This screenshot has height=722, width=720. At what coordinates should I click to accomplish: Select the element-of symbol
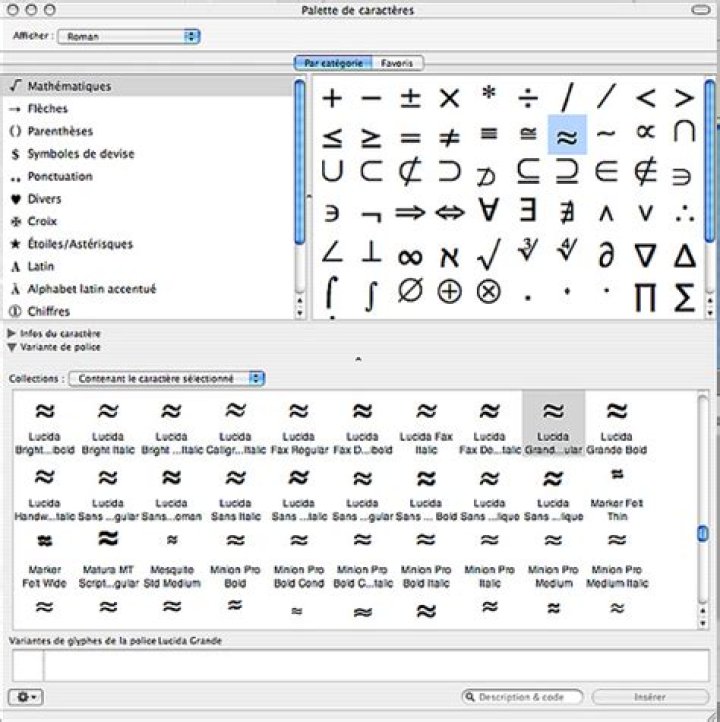click(x=606, y=171)
